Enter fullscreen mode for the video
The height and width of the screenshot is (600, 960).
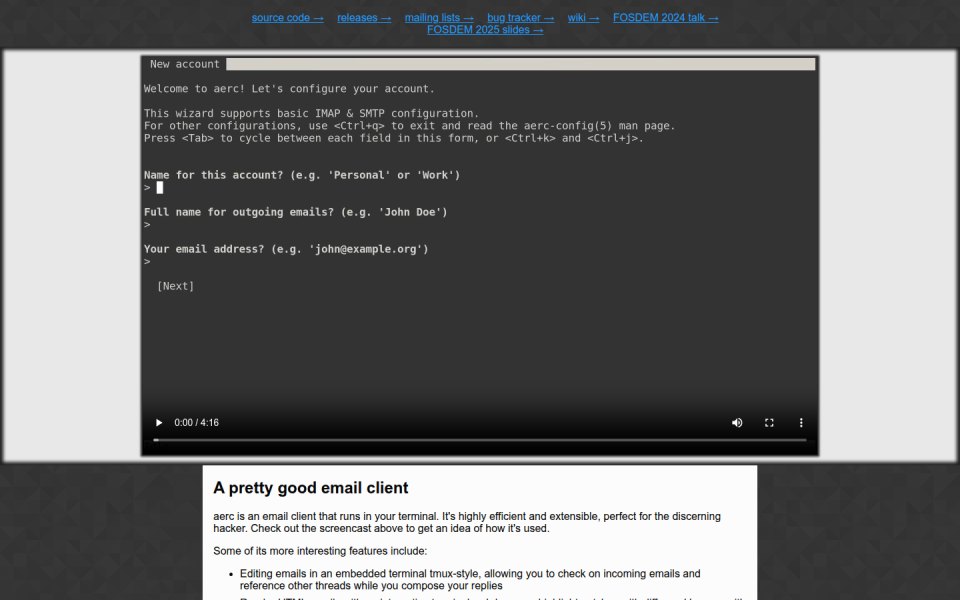(x=769, y=422)
